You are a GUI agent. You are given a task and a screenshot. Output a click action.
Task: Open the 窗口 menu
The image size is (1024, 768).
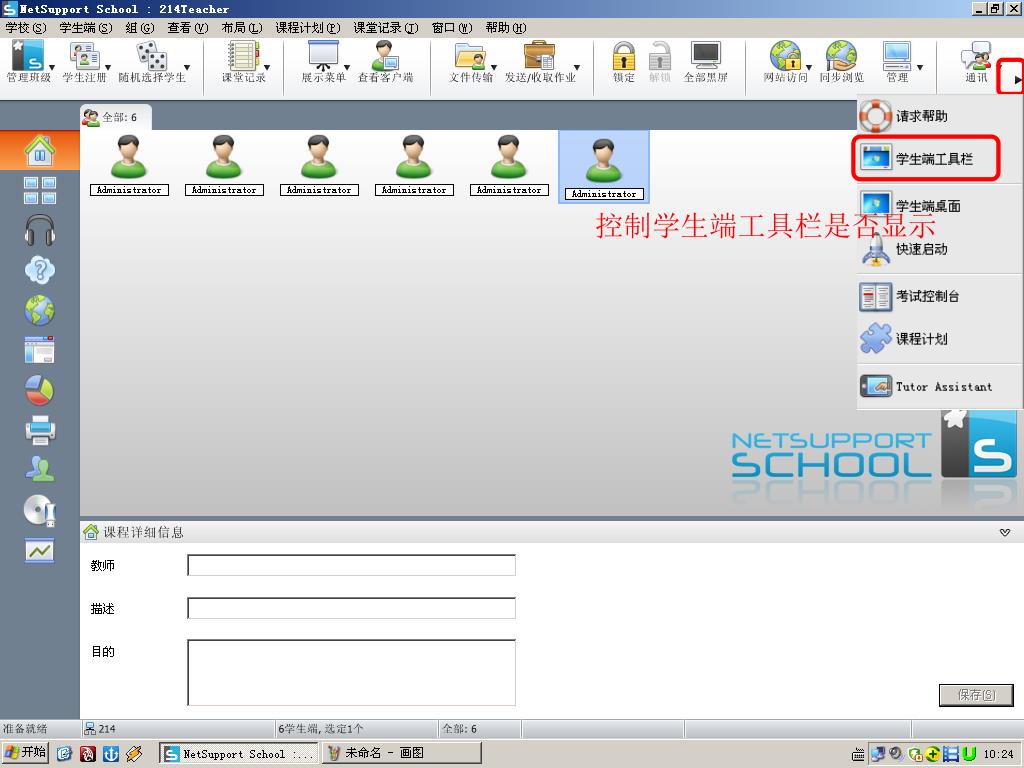click(452, 27)
